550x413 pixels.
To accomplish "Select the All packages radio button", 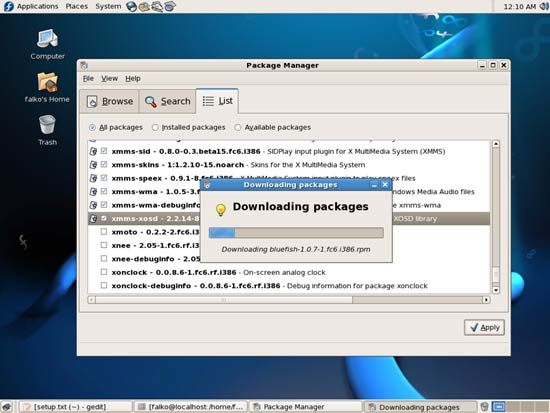I will coord(92,127).
